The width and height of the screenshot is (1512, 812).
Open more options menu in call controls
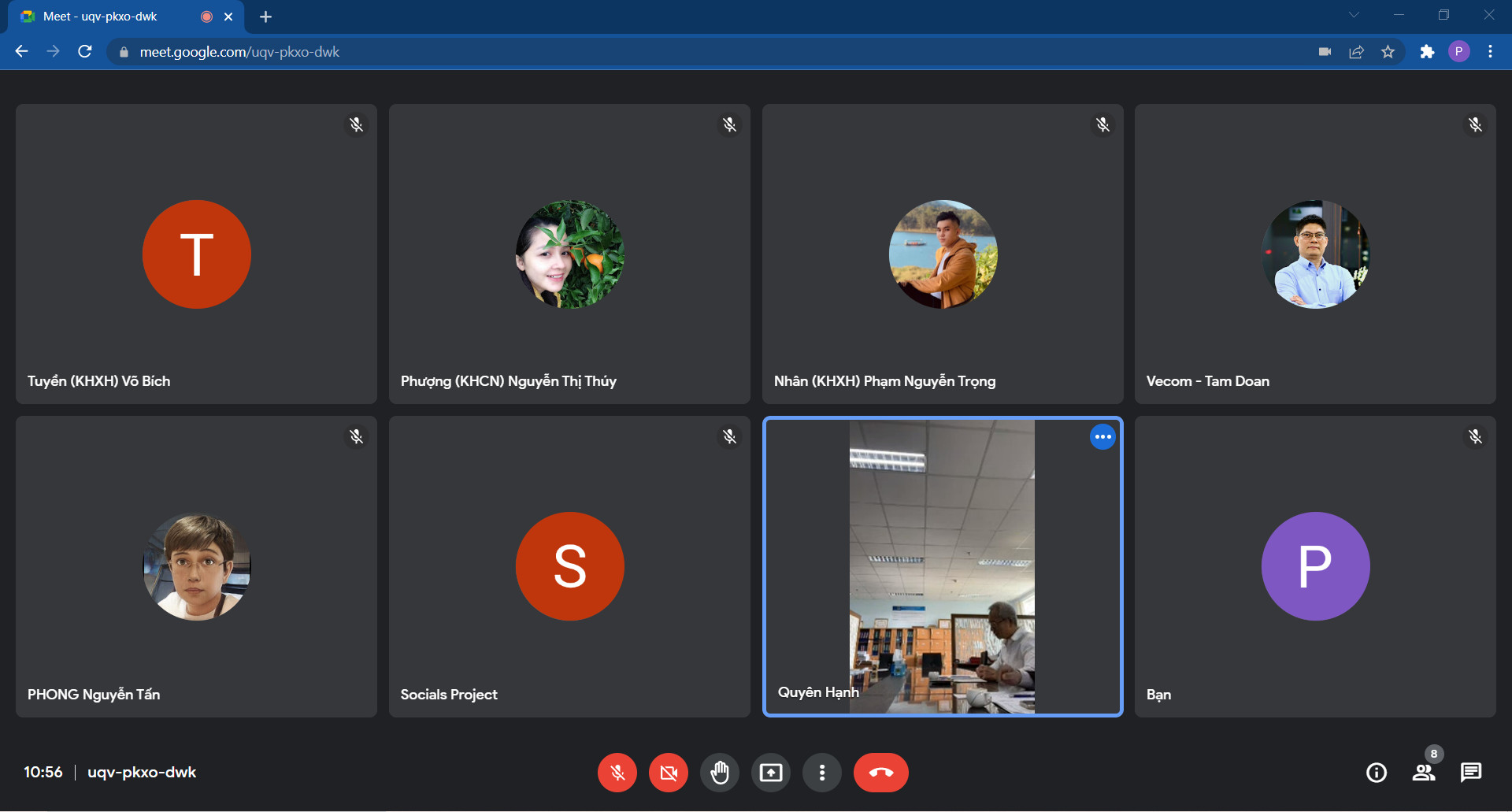[822, 773]
